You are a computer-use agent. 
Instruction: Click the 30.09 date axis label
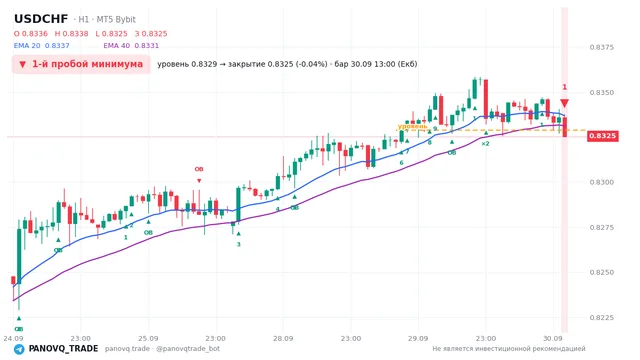click(553, 338)
